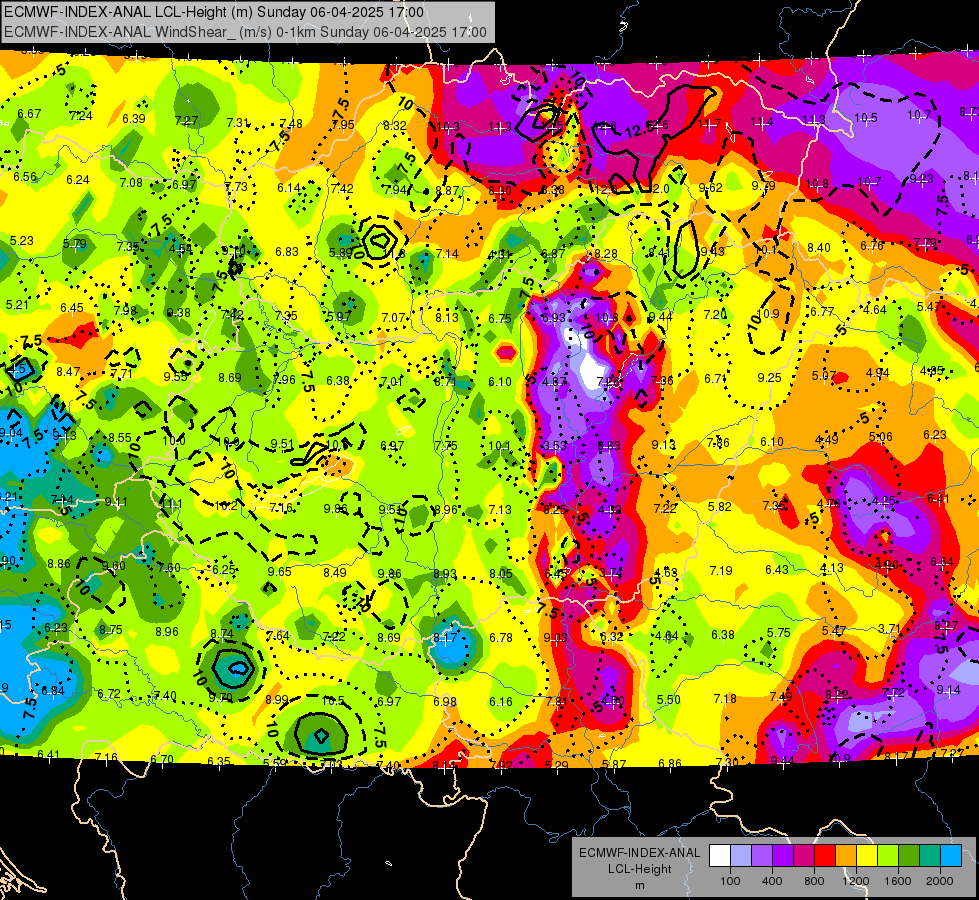Click the map value 7.19
The height and width of the screenshot is (900, 979).
click(x=721, y=570)
